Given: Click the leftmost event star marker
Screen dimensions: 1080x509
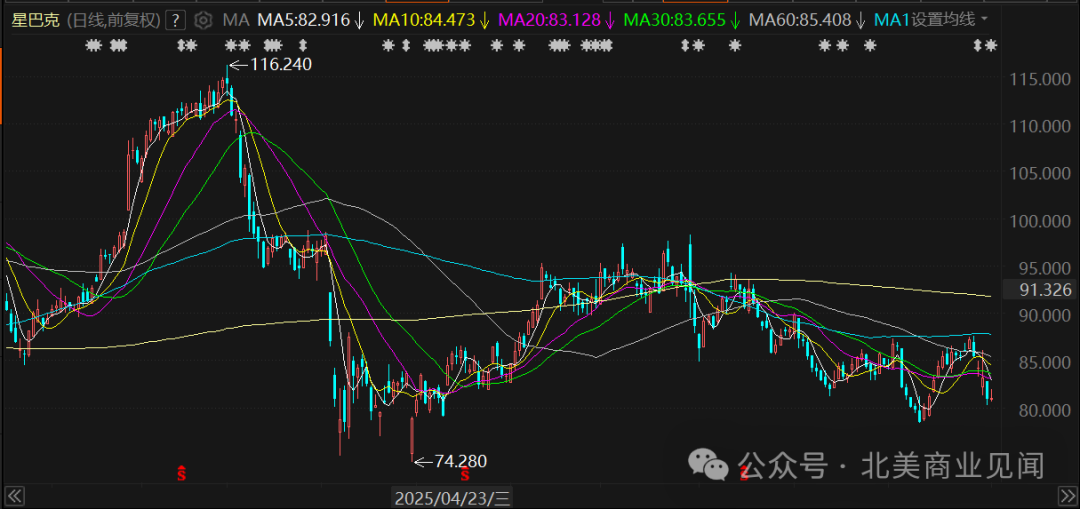Looking at the screenshot, I should (x=91, y=45).
